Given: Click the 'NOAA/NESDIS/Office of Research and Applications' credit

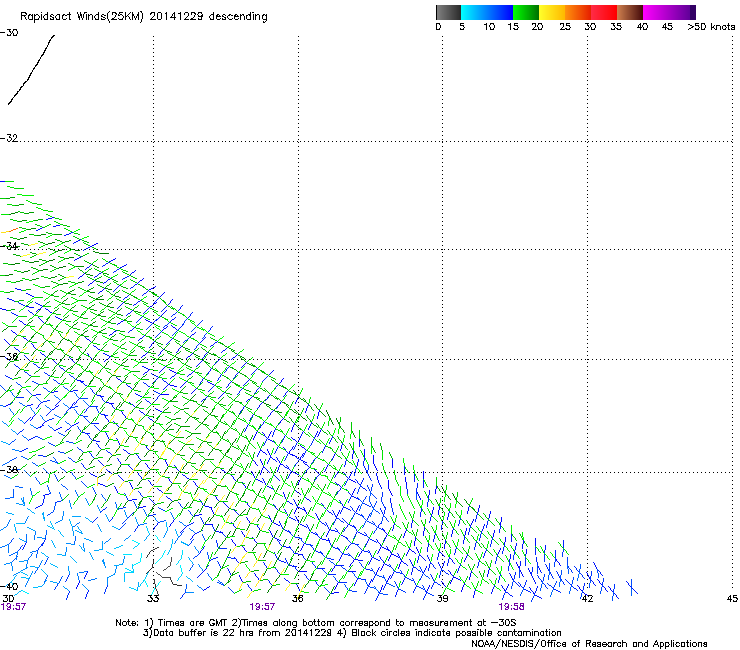Looking at the screenshot, I should tap(589, 644).
